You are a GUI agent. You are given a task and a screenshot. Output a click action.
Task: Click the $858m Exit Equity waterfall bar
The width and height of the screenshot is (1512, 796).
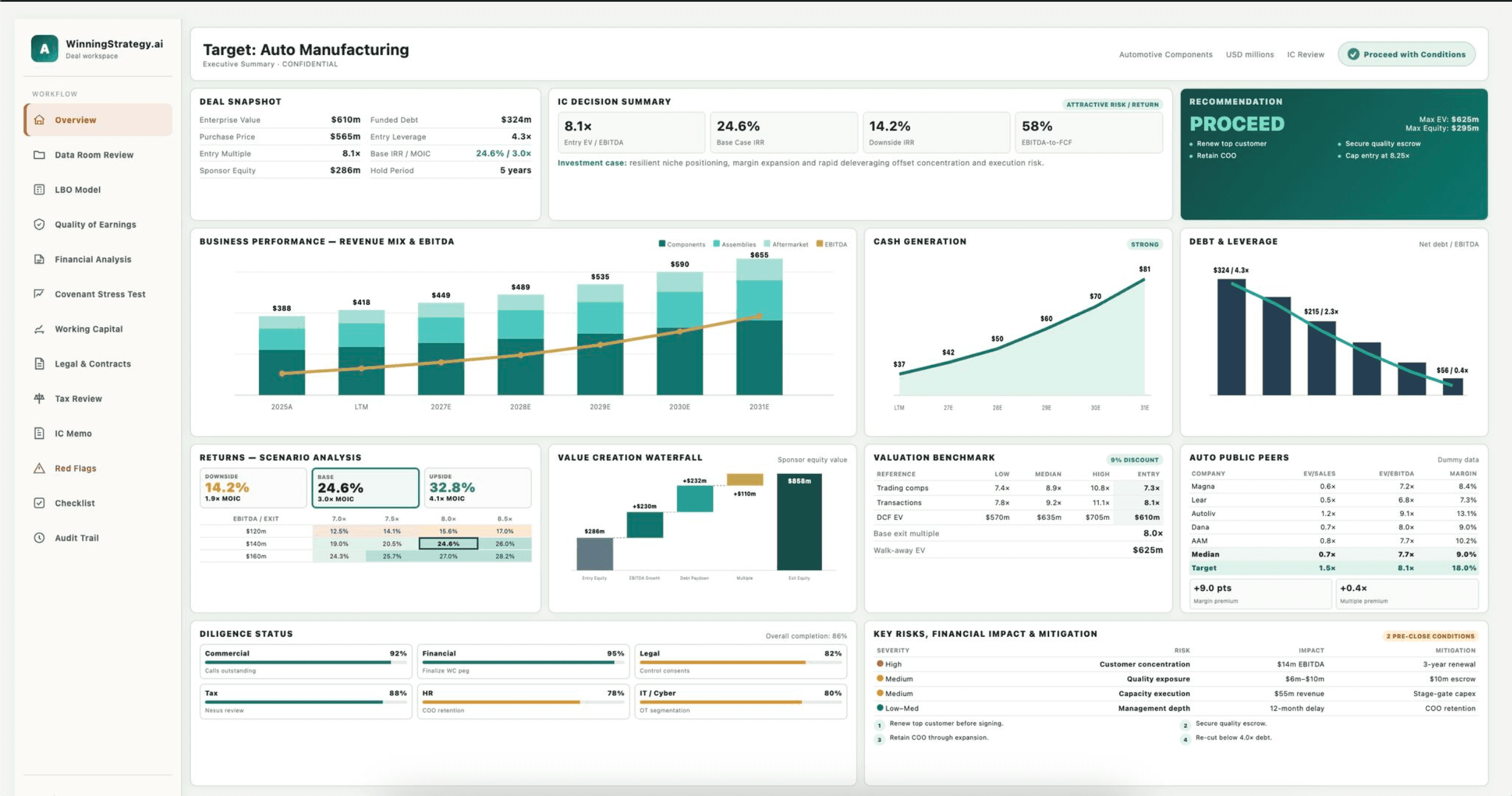point(799,522)
